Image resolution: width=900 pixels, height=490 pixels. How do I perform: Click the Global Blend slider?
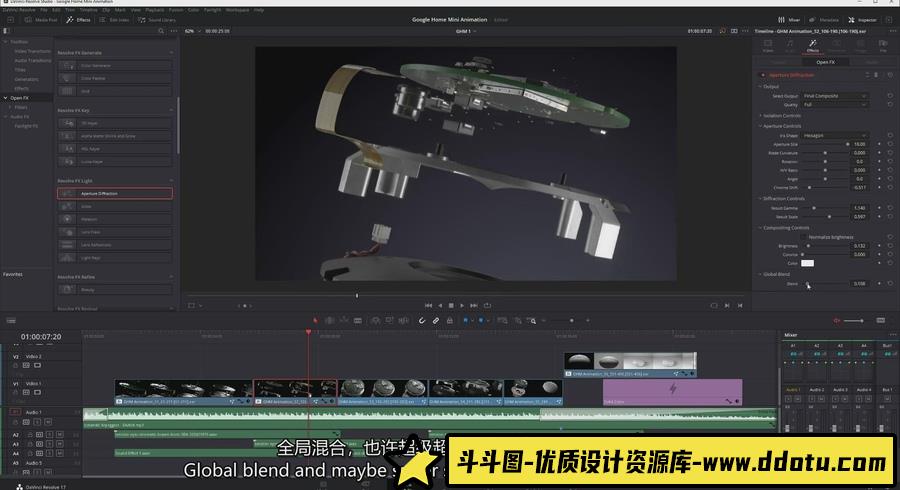pyautogui.click(x=825, y=283)
